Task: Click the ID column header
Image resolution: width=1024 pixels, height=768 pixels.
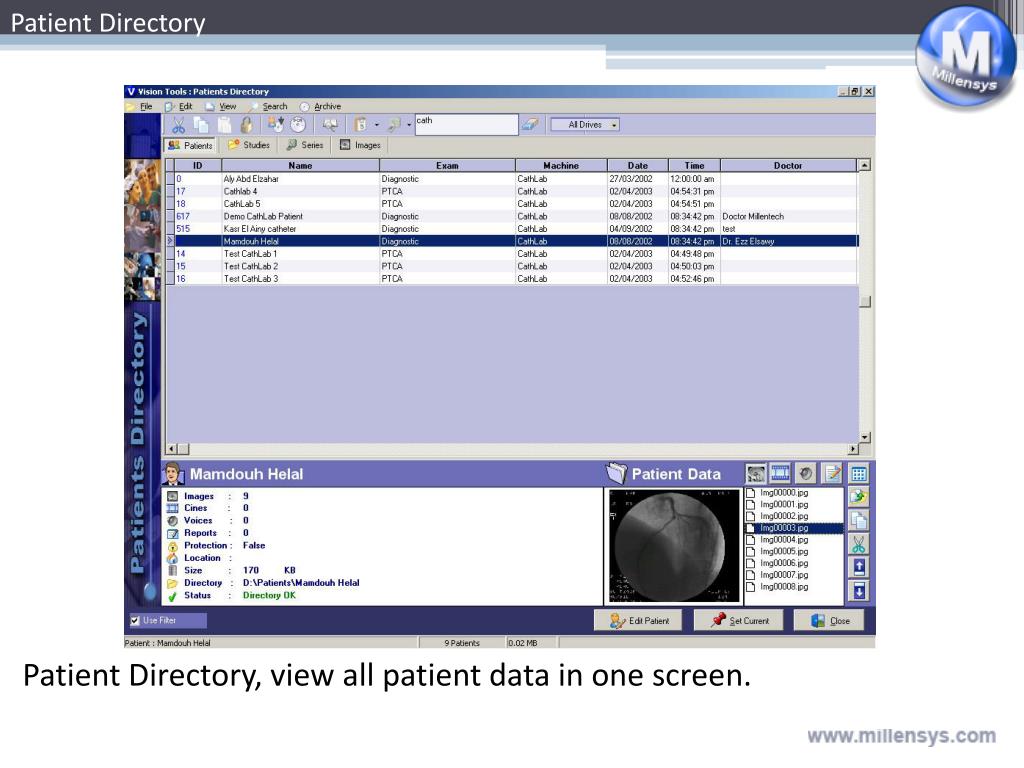Action: coord(198,166)
